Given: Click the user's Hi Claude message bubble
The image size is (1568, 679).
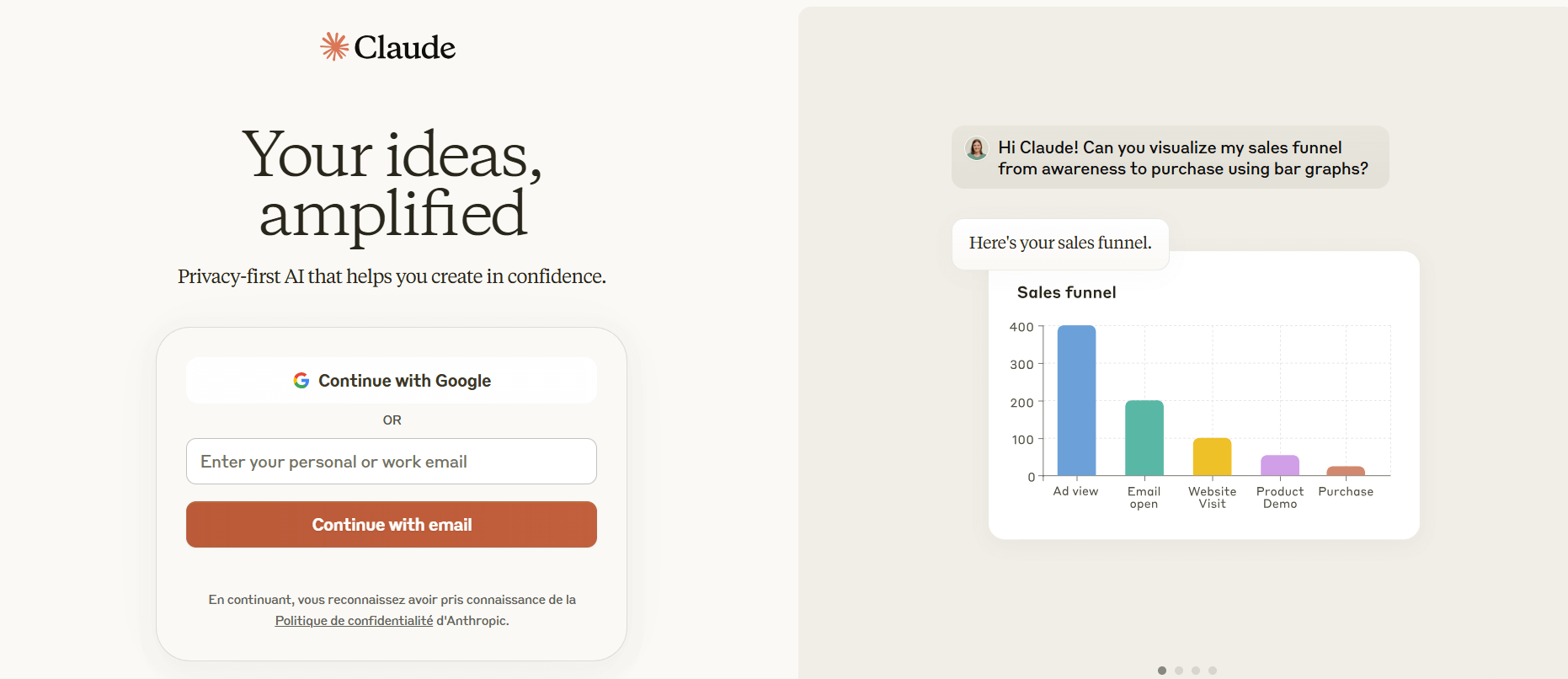Looking at the screenshot, I should 1171,158.
